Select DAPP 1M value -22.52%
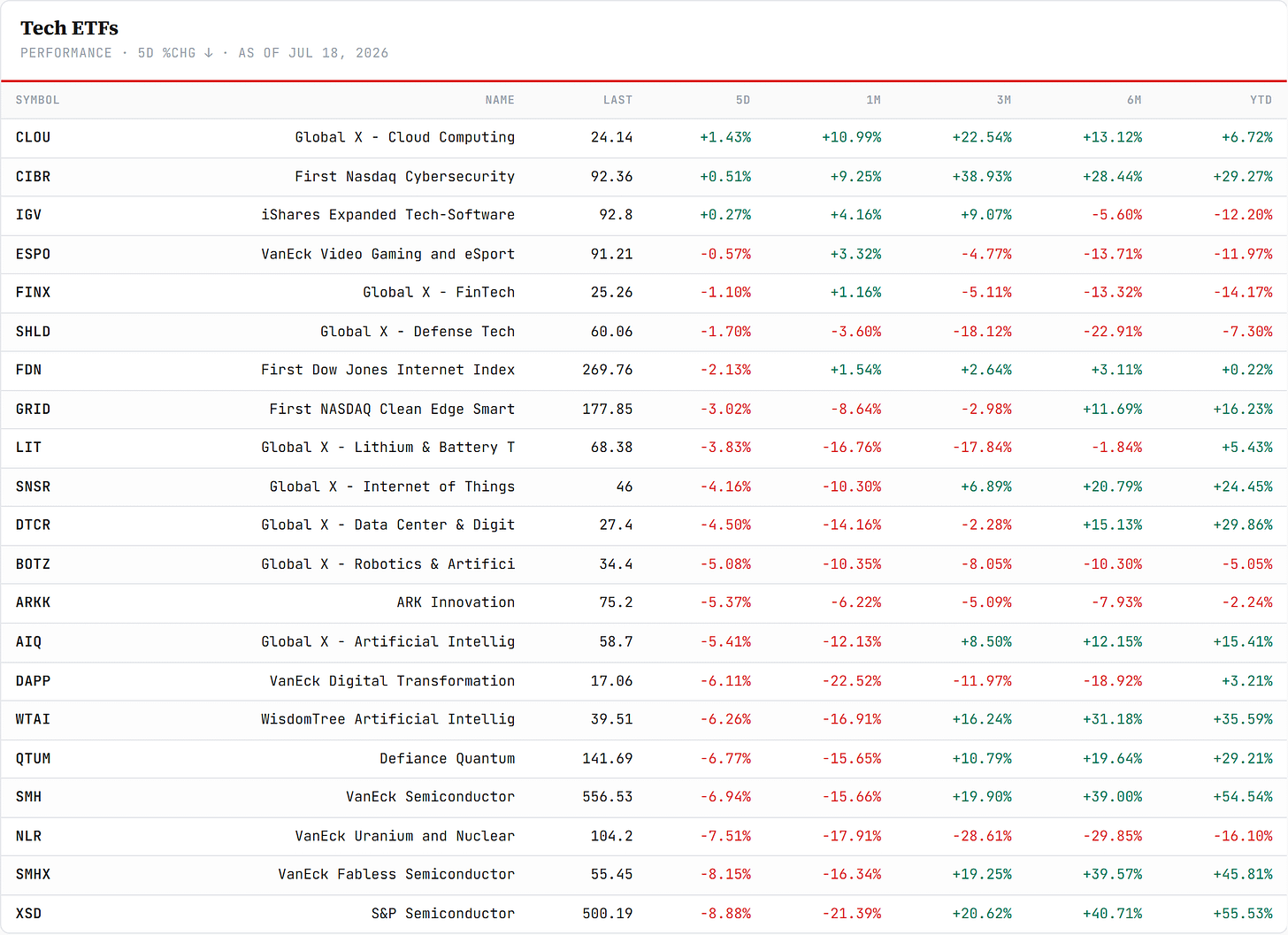 click(852, 680)
